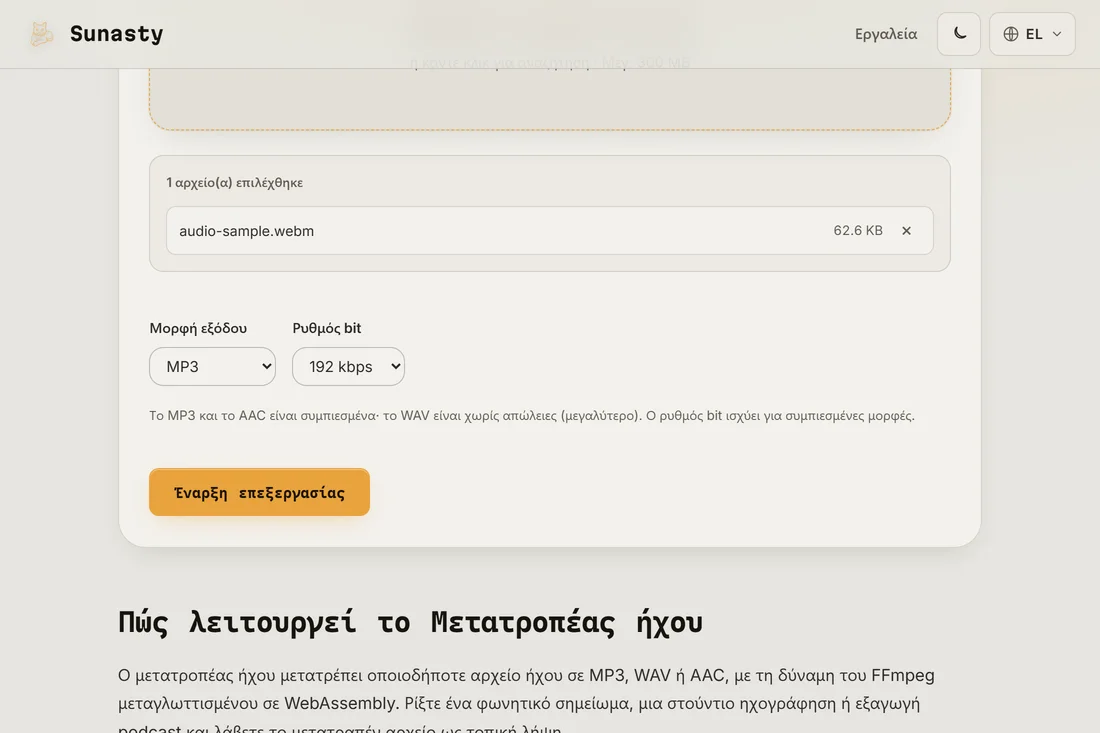
Task: Open the EL language selector
Action: tap(1032, 34)
